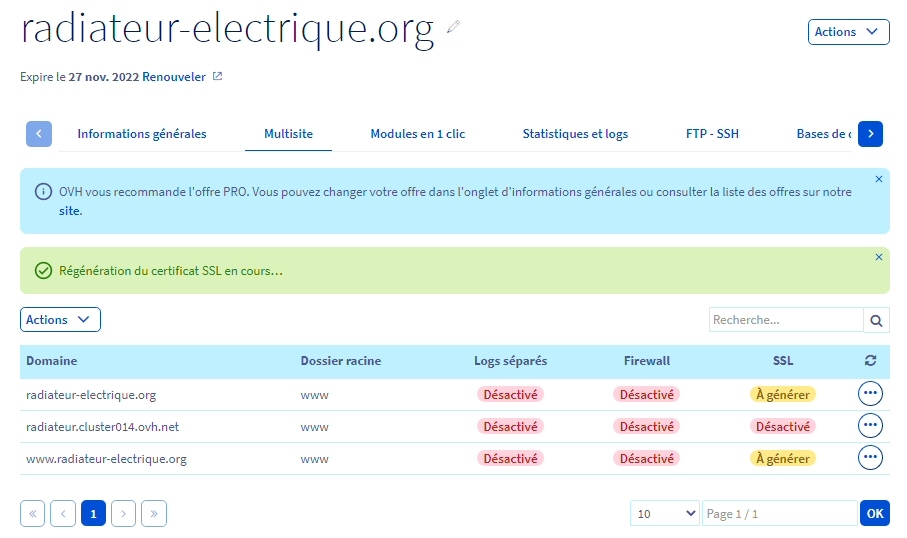Screen dimensions: 907x538
Task: Expand the Actions dropdown above the table
Action: tap(60, 320)
